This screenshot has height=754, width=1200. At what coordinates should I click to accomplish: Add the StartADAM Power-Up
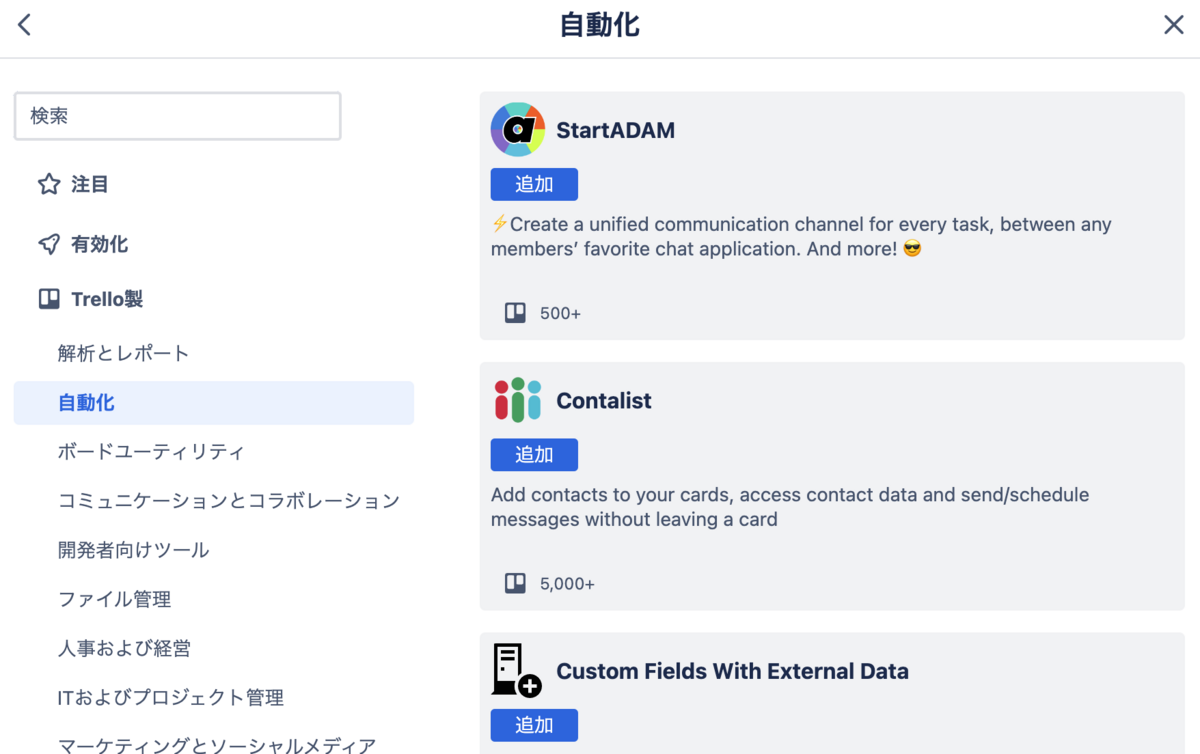click(534, 184)
